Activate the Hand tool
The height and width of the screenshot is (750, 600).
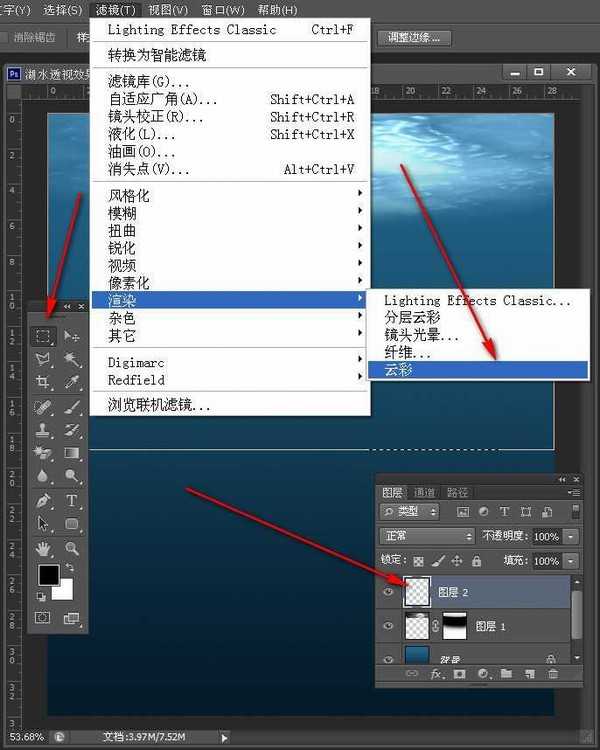[43, 548]
